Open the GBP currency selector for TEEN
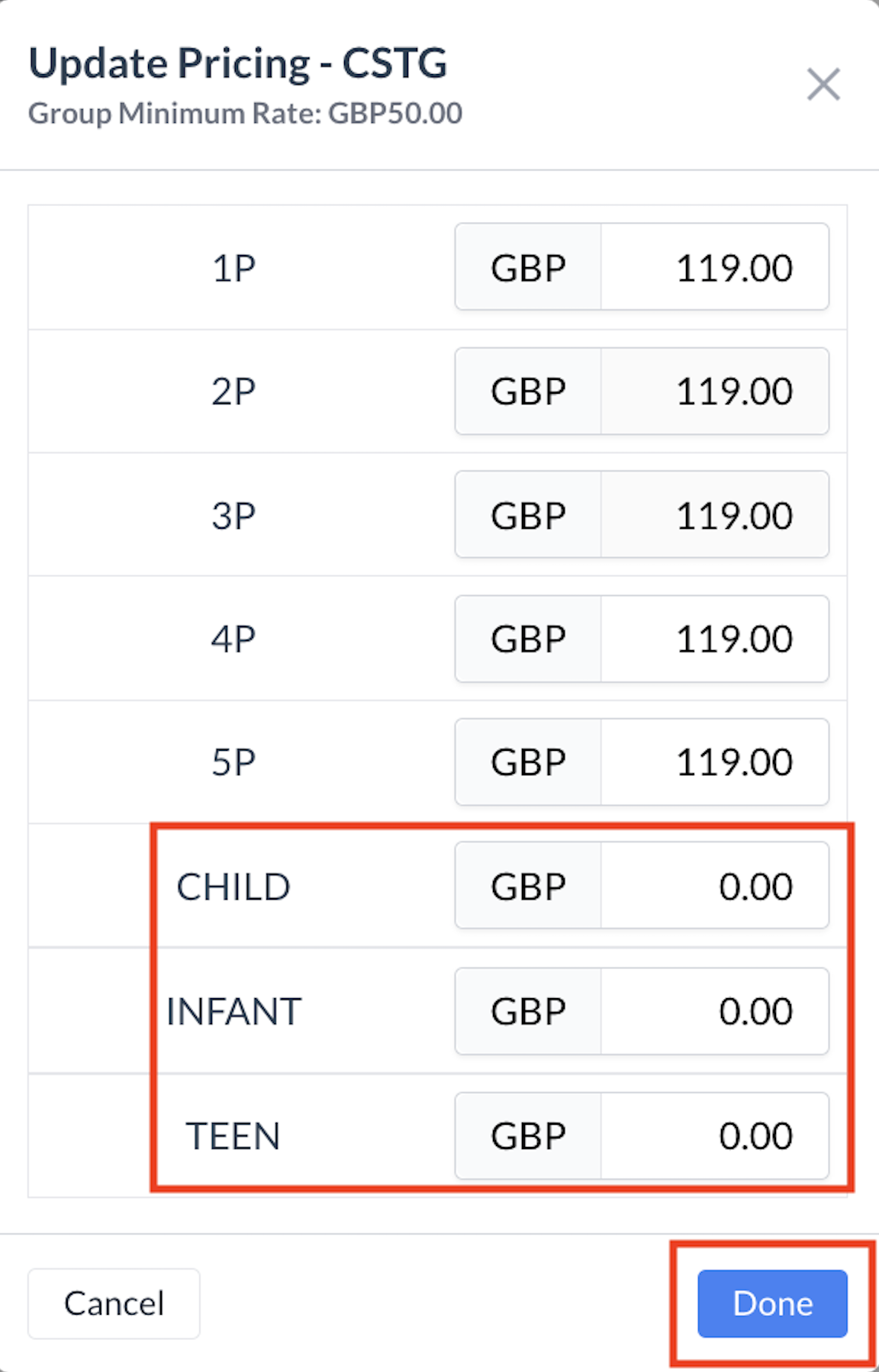 [527, 1135]
